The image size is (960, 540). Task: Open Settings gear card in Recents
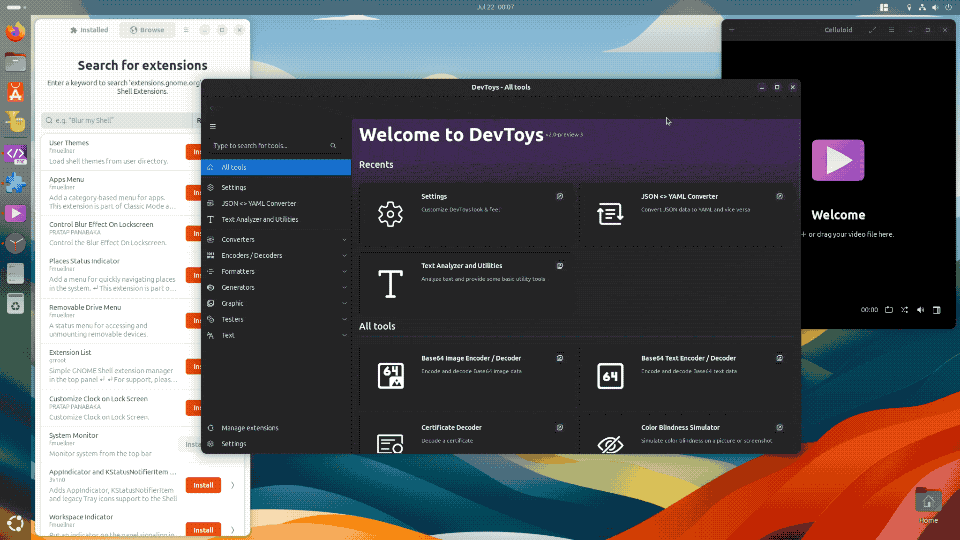tap(390, 214)
